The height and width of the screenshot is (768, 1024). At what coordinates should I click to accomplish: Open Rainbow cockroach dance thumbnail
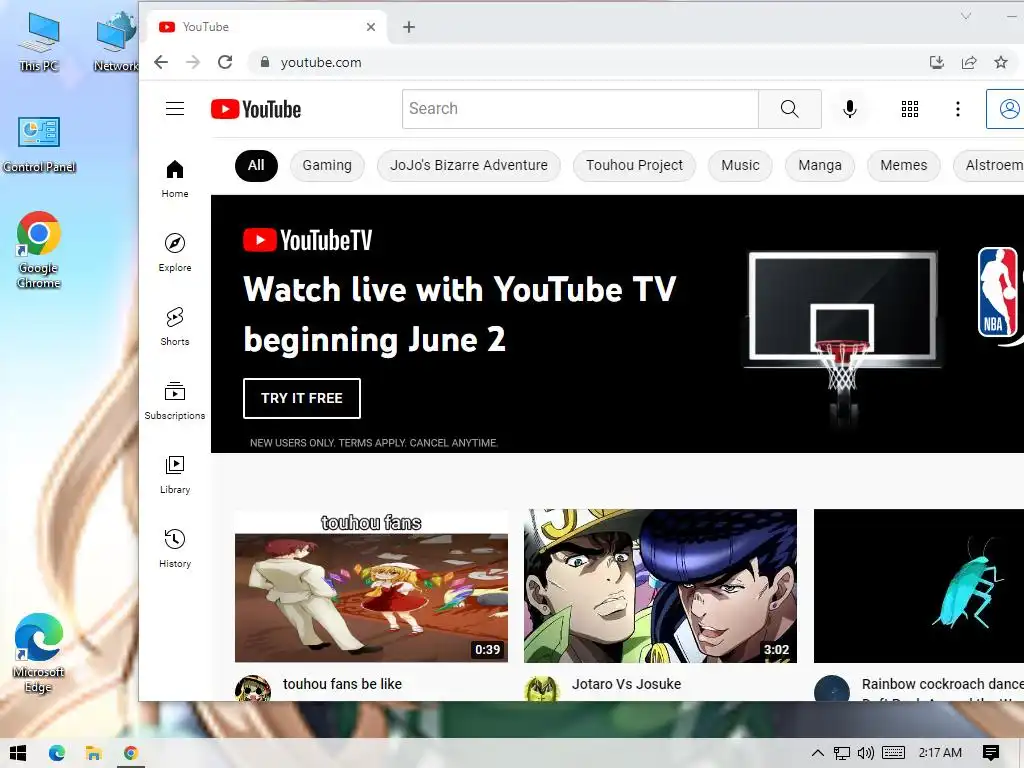coord(919,586)
